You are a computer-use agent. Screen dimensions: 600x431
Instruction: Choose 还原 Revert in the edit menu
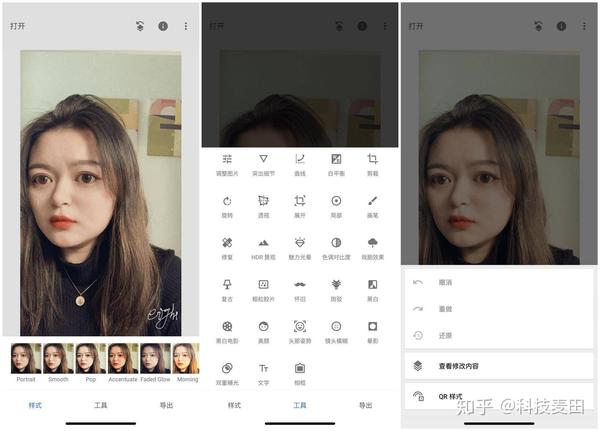pyautogui.click(x=499, y=335)
